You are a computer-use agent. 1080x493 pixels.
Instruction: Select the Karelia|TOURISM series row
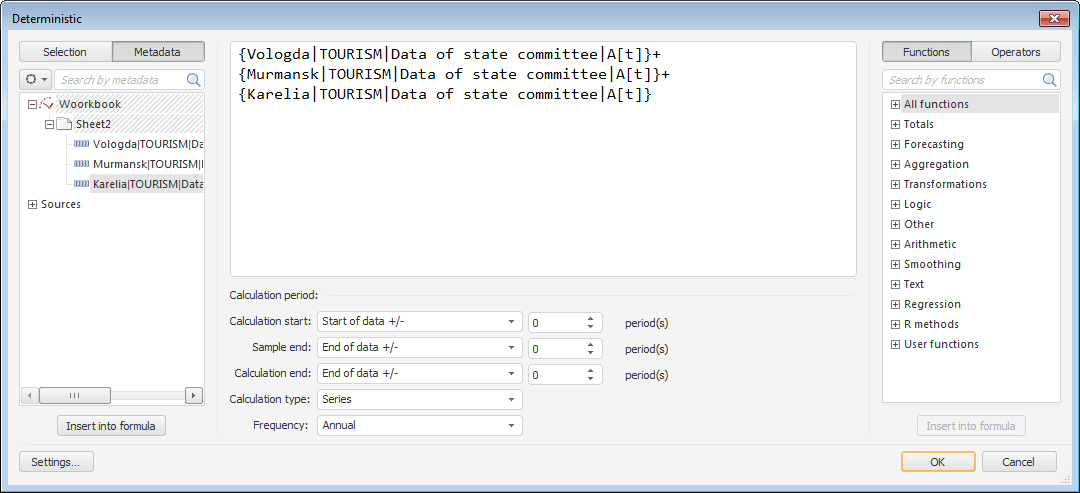click(x=147, y=185)
